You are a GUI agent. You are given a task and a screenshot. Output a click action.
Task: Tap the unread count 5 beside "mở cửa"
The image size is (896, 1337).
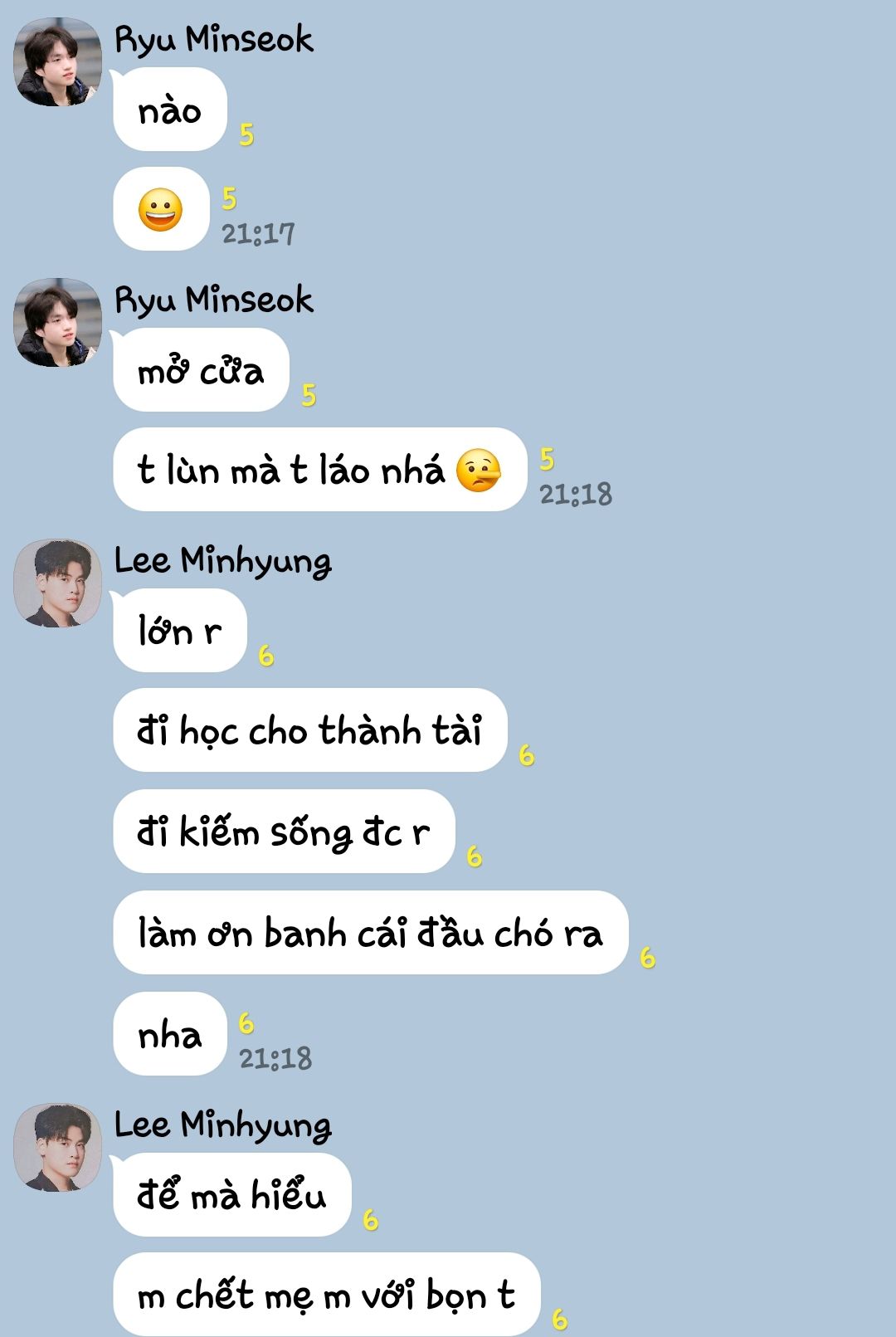309,395
